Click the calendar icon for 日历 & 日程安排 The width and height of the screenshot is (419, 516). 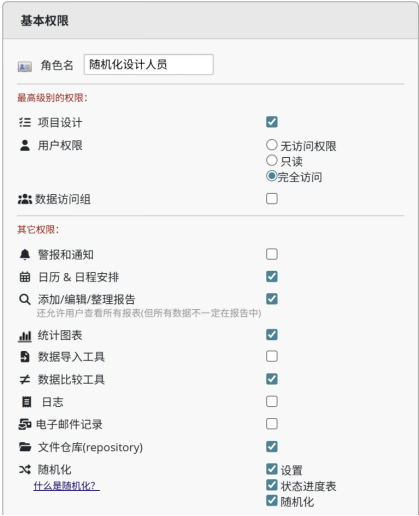[x=25, y=277]
